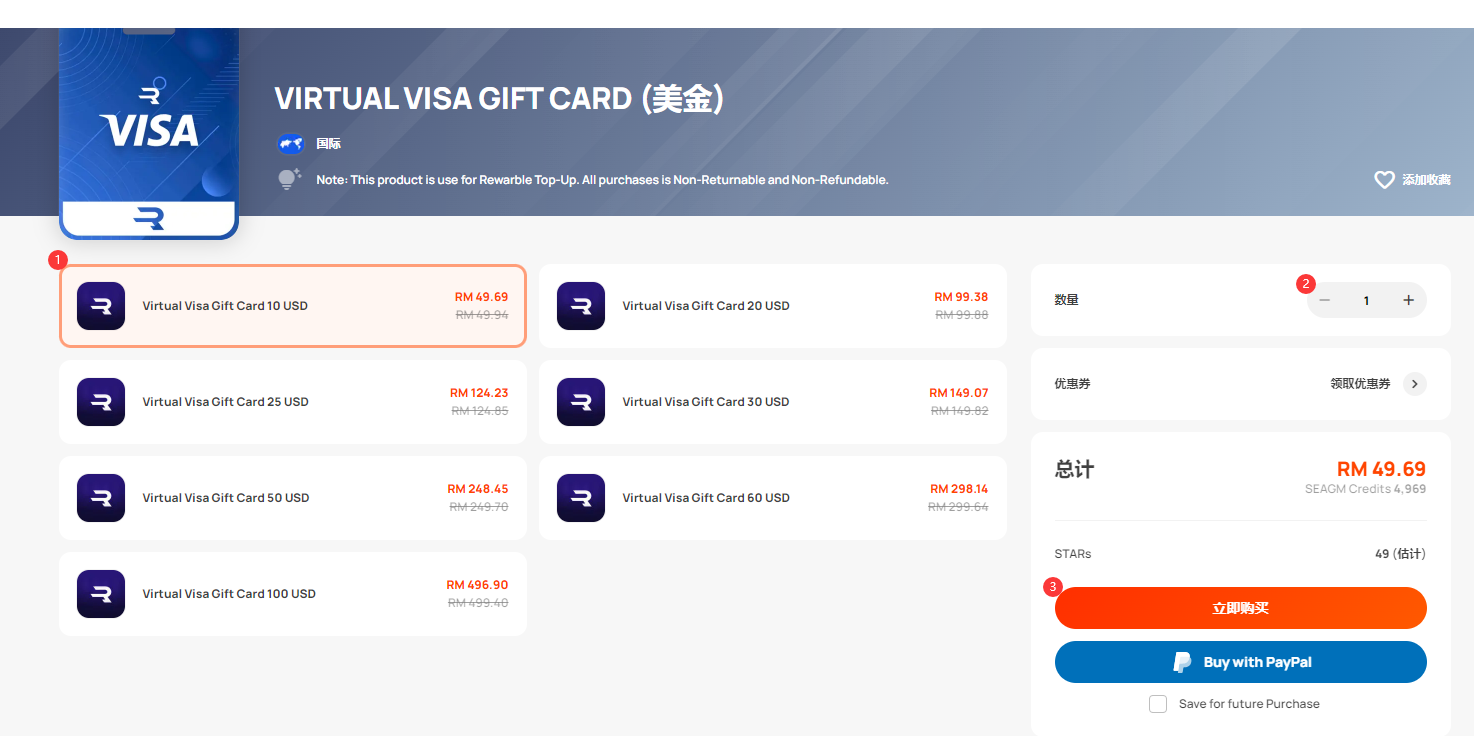Click the icon of 20 USD card
The image size is (1474, 736).
[x=581, y=306]
